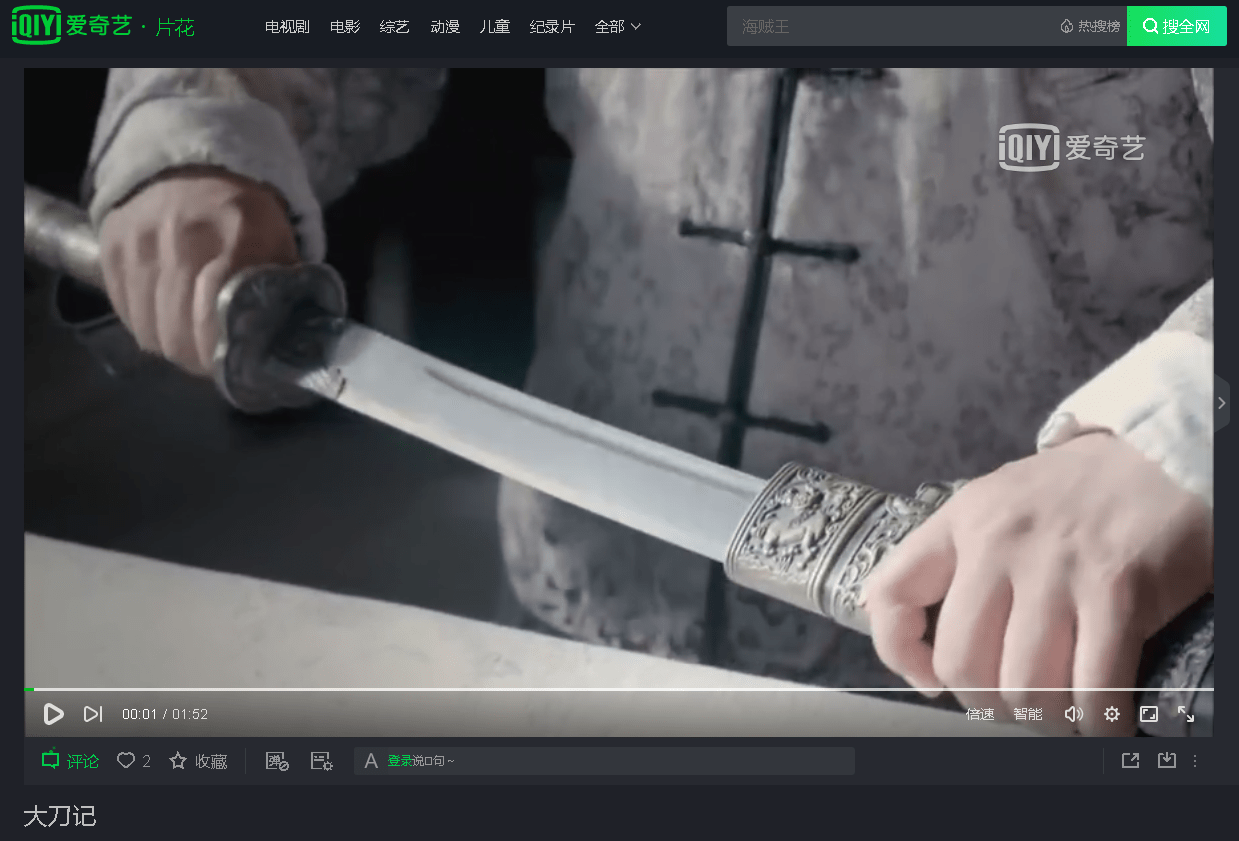The width and height of the screenshot is (1239, 841).
Task: Click the video progress bar
Action: tap(619, 689)
